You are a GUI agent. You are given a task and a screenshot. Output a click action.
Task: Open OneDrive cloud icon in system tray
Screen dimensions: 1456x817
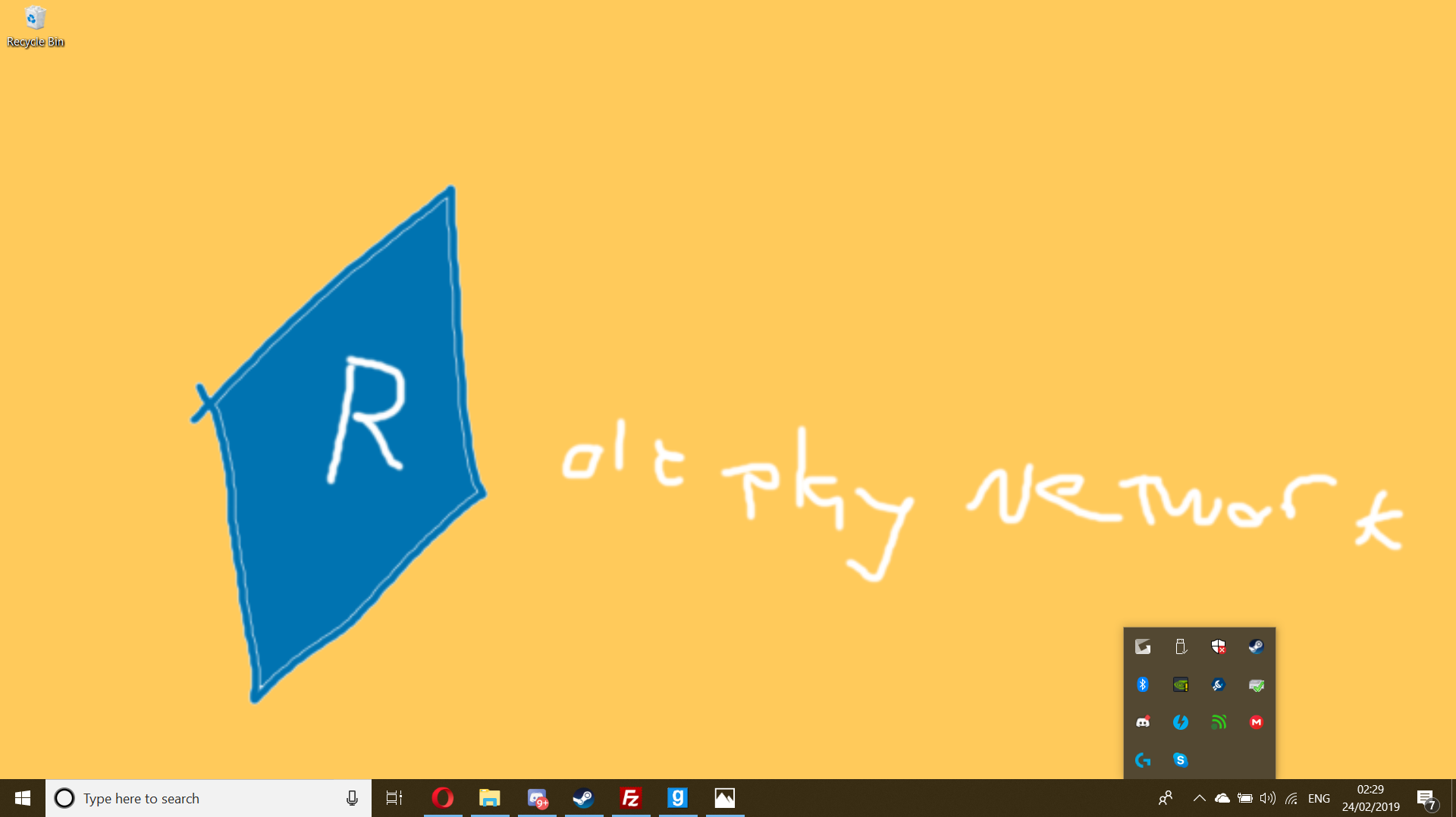[x=1222, y=798]
